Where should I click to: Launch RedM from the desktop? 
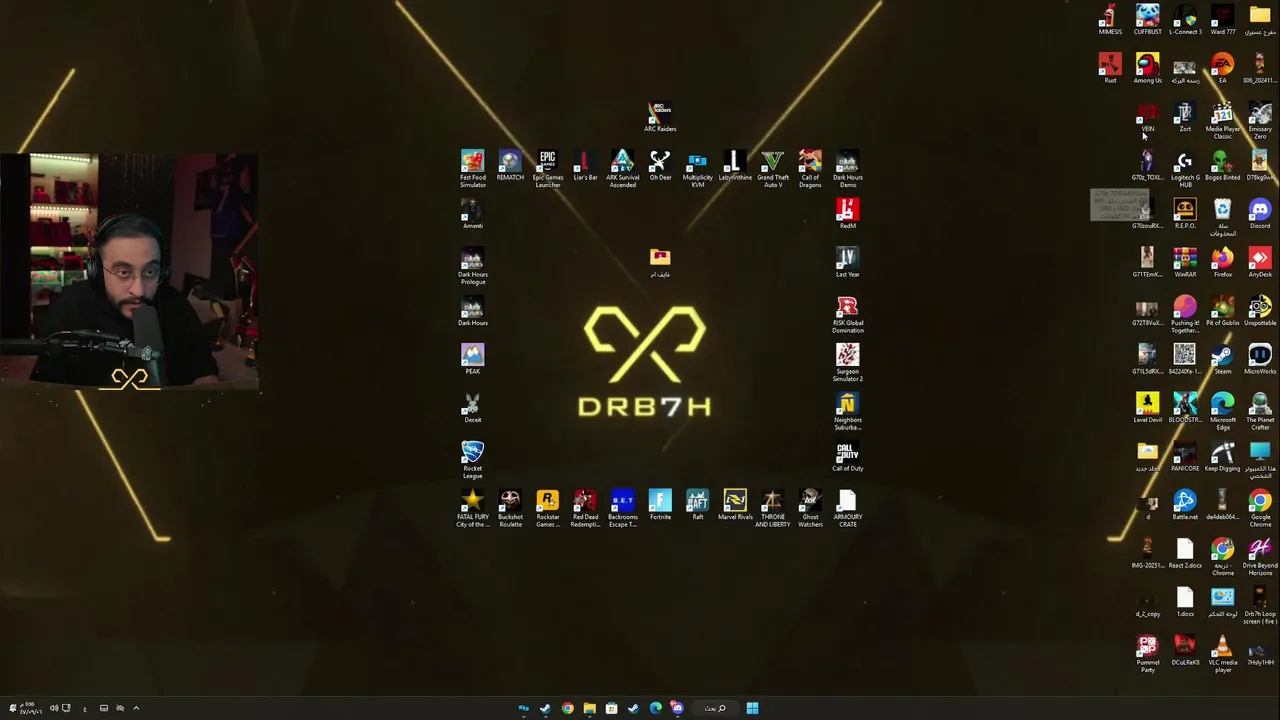click(847, 214)
